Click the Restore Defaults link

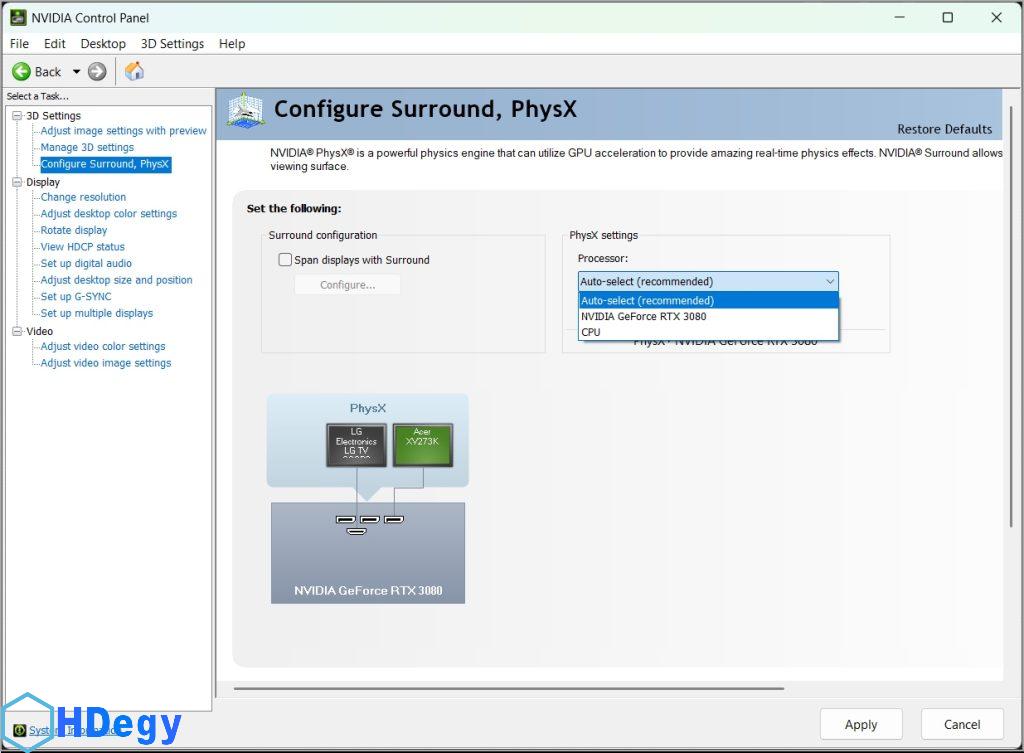click(944, 129)
